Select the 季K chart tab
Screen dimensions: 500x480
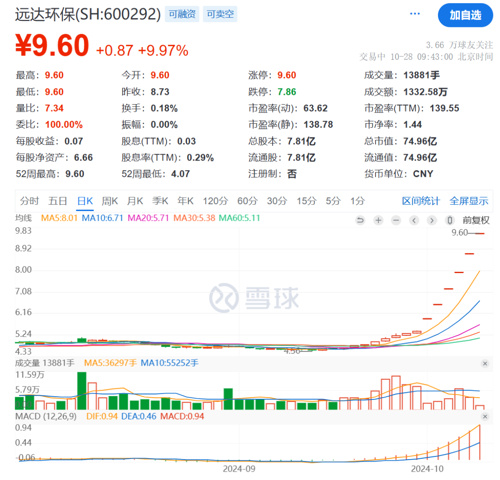point(160,201)
